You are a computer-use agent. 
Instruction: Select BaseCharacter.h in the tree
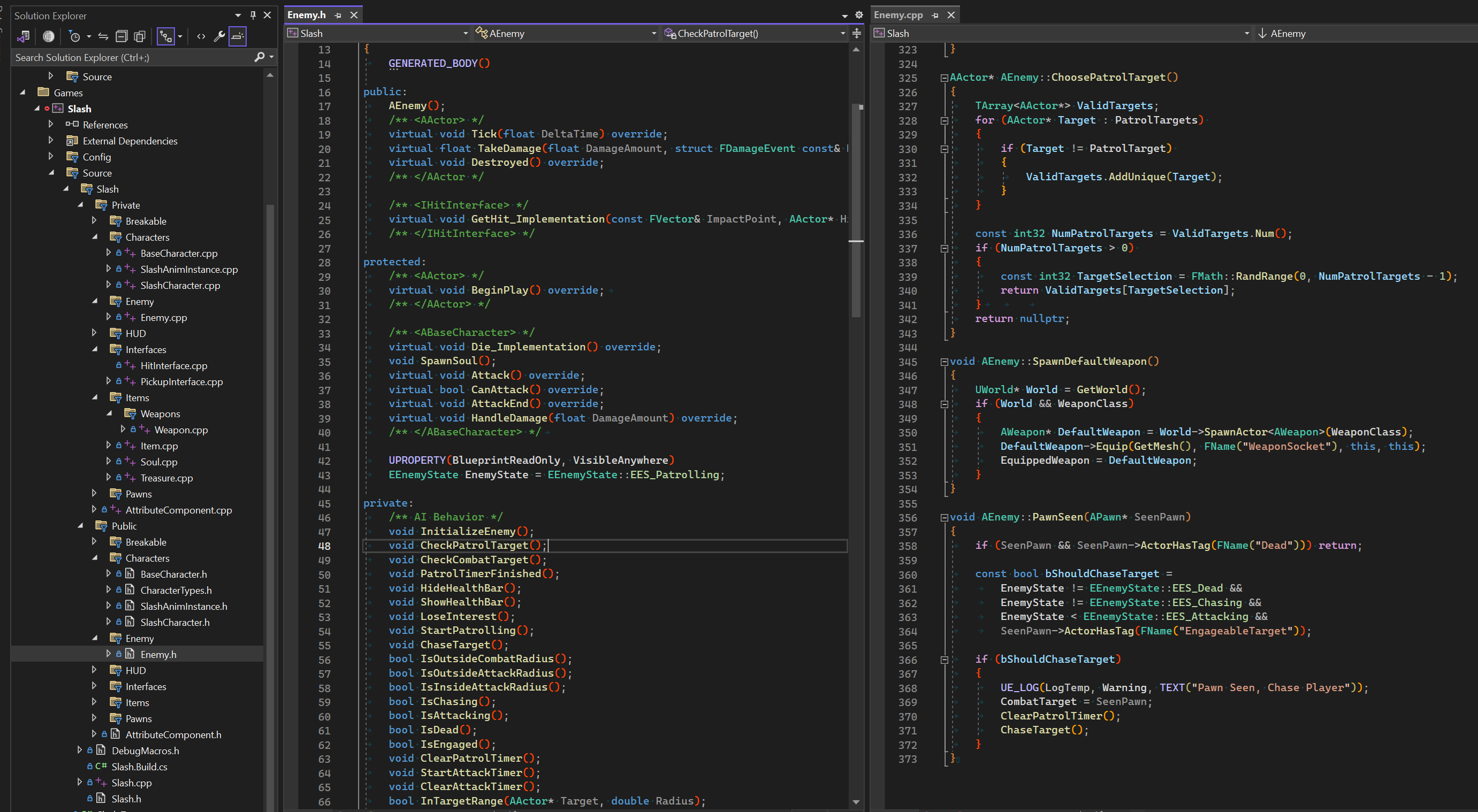tap(174, 574)
